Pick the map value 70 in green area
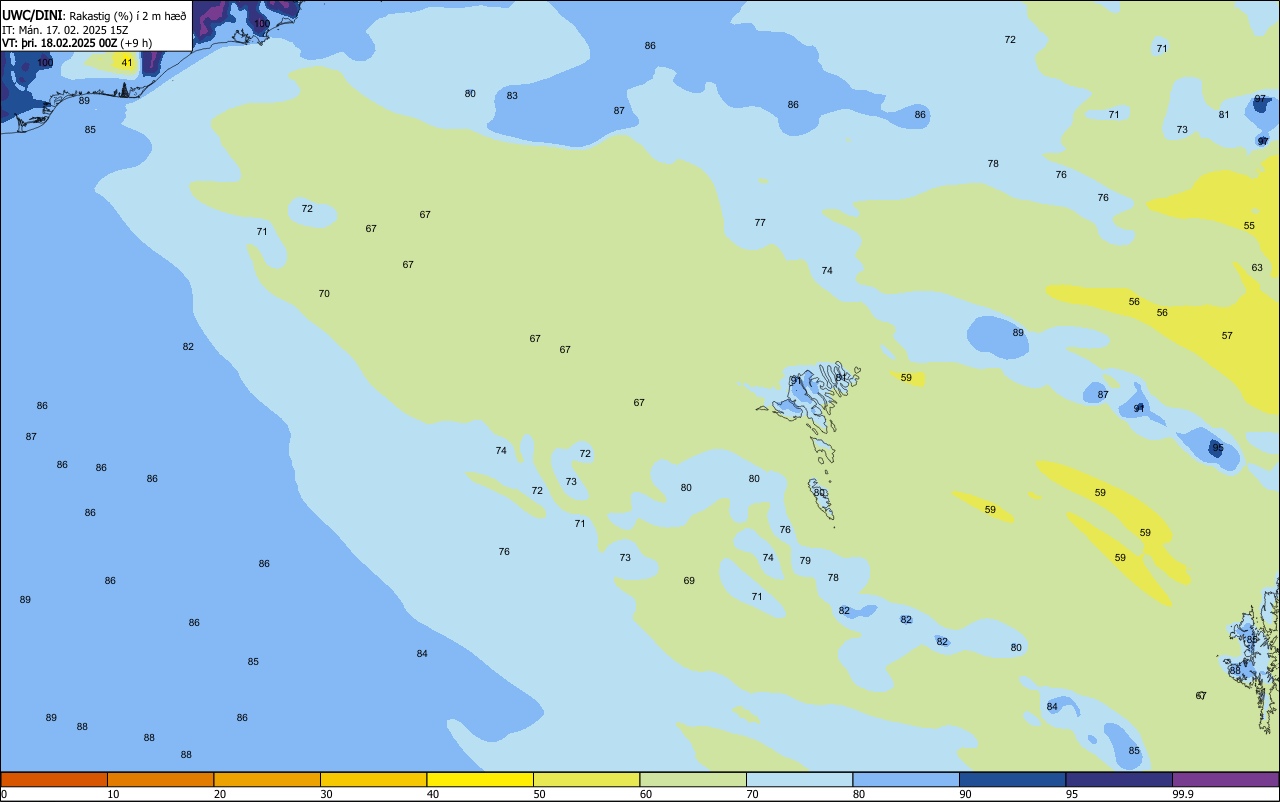 click(324, 294)
